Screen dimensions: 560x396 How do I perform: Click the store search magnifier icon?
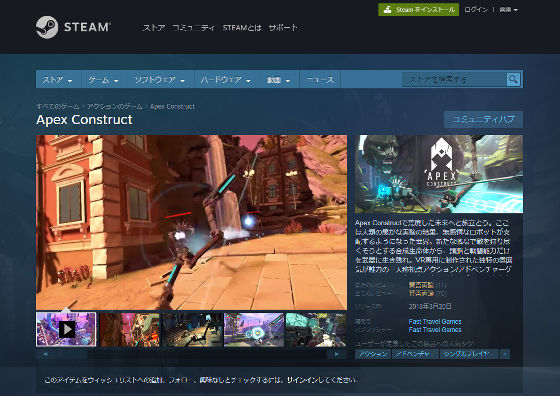click(513, 79)
